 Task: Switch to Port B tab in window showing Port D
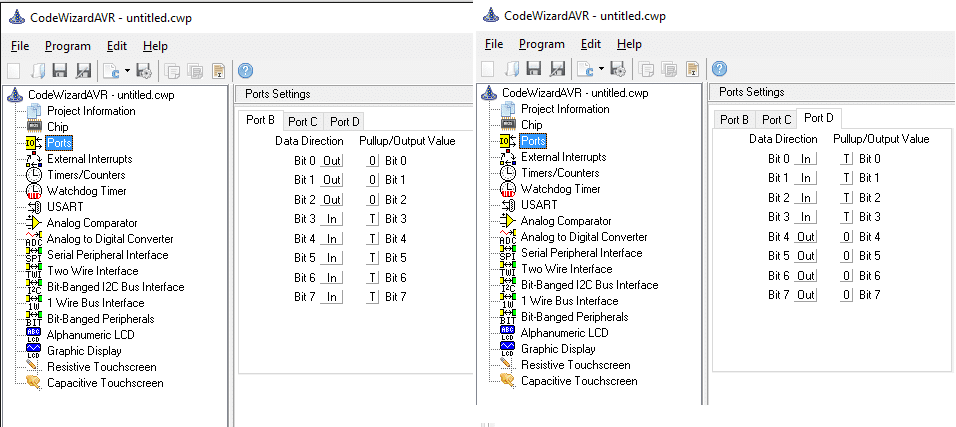click(734, 120)
